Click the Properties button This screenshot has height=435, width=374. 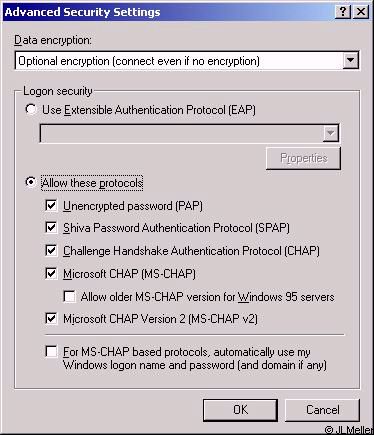[303, 158]
